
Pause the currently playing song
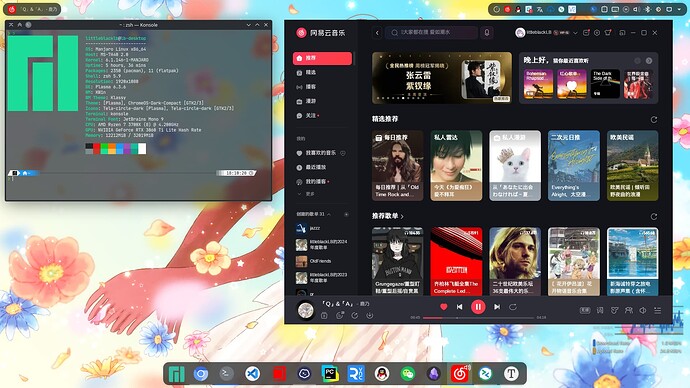pos(478,307)
